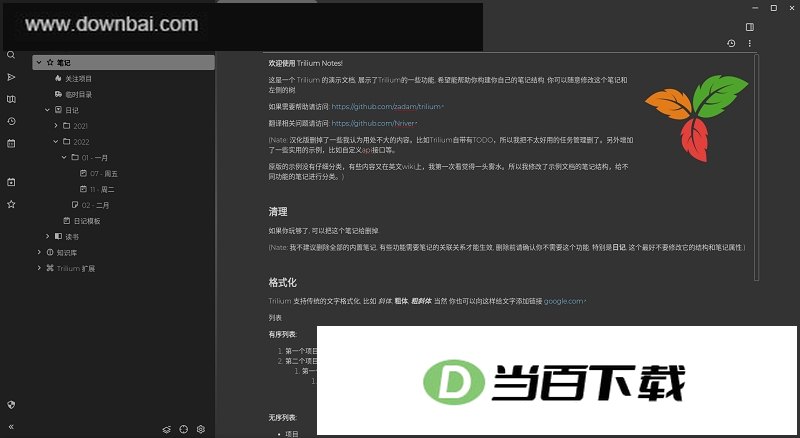Click the 清理 heading text
Image resolution: width=800 pixels, height=438 pixels.
[x=278, y=212]
